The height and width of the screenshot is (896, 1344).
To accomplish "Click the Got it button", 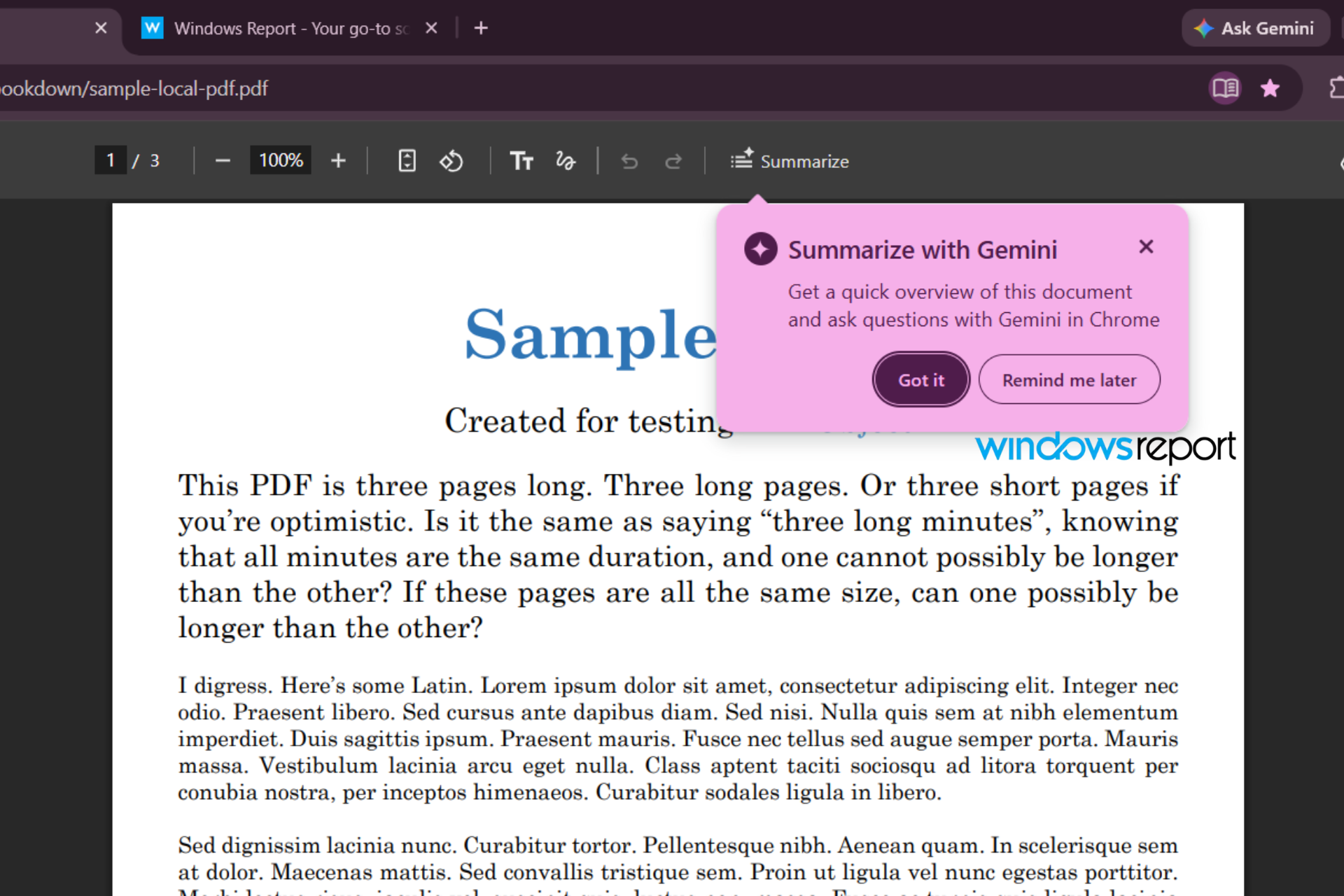I will pos(921,379).
